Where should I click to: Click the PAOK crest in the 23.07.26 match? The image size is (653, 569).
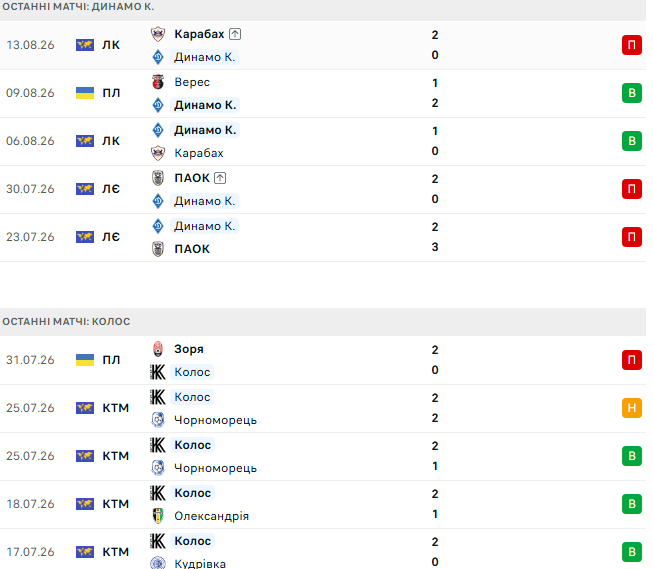pos(158,249)
